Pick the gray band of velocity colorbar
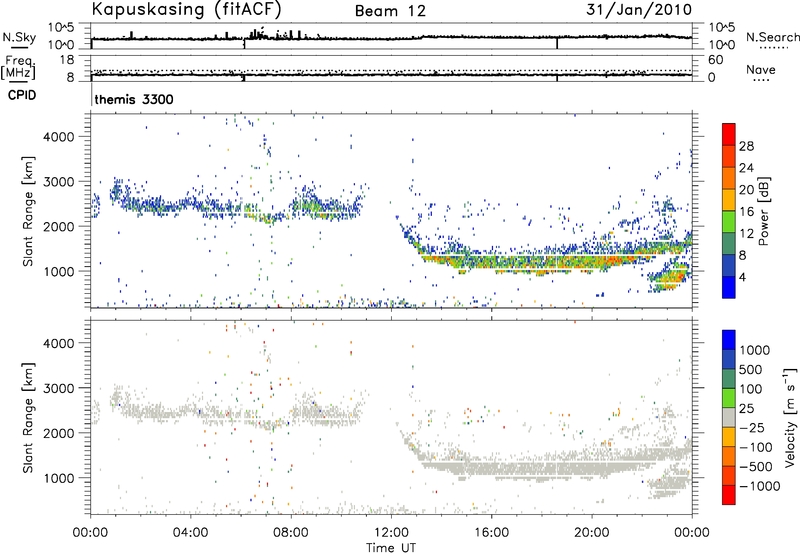 pos(729,417)
